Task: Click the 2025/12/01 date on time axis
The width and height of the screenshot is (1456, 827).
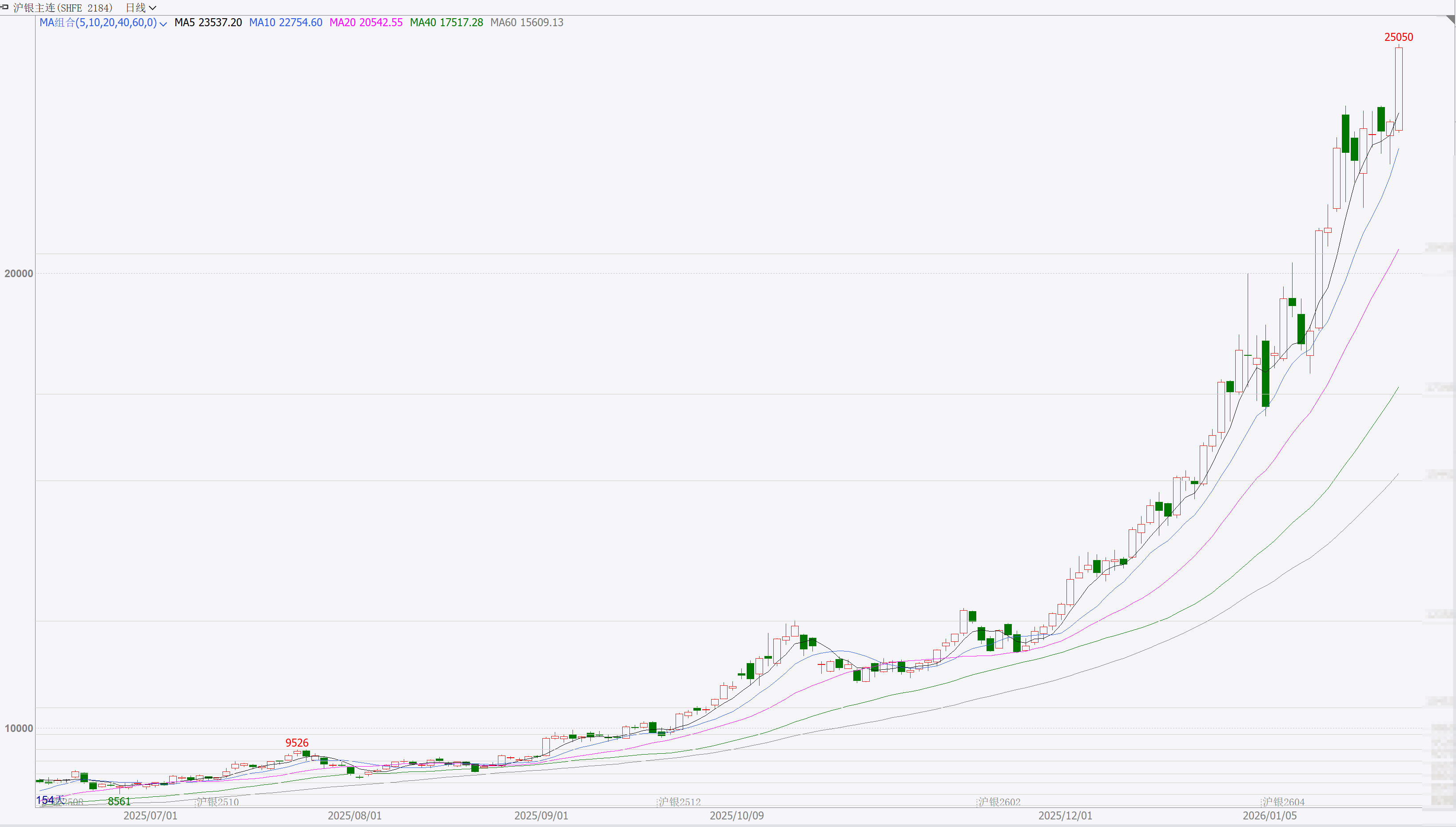Action: (1065, 815)
